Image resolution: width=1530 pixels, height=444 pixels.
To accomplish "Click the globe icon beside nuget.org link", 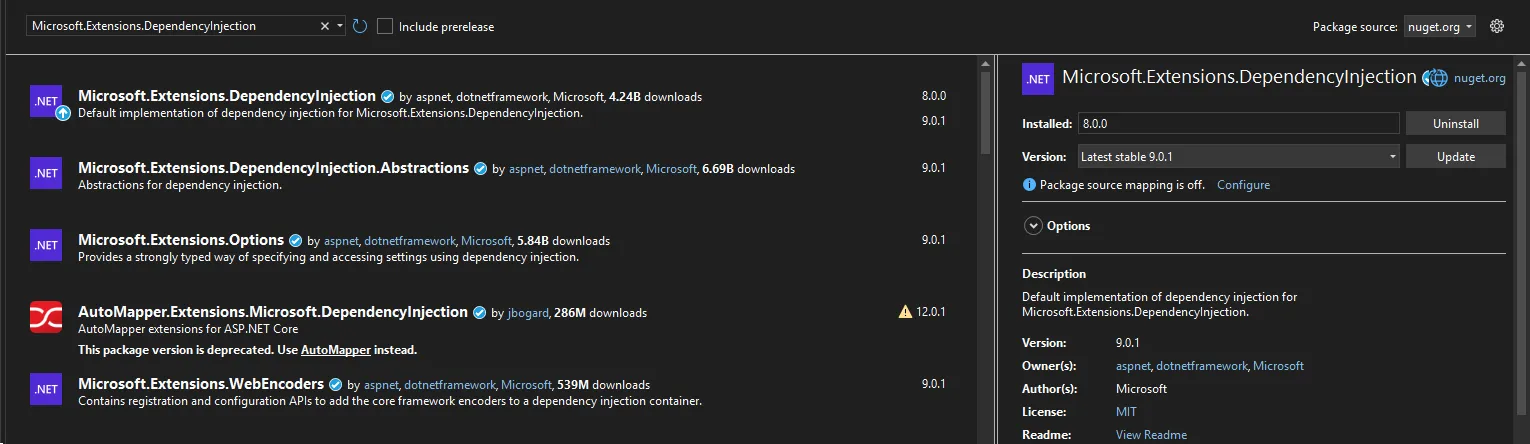I will 1437,78.
